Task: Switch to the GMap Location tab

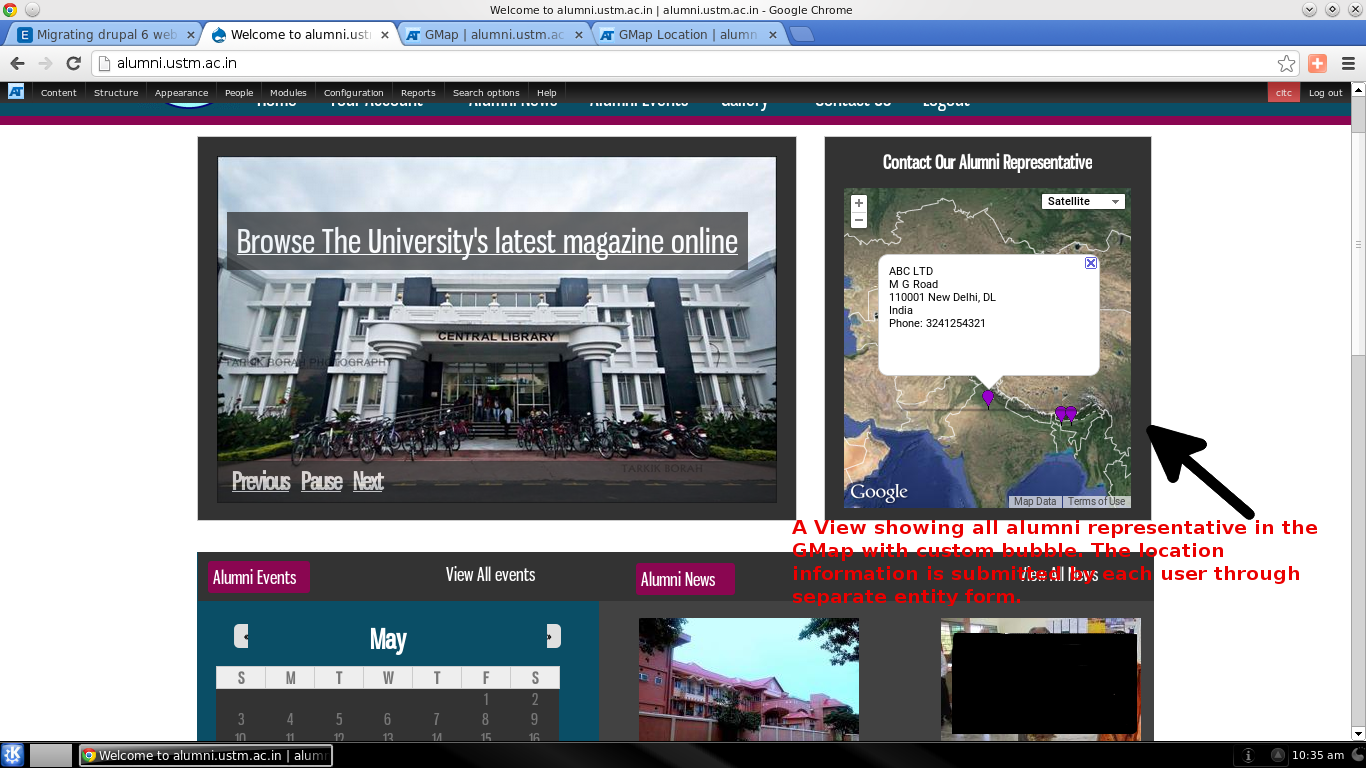Action: (688, 34)
